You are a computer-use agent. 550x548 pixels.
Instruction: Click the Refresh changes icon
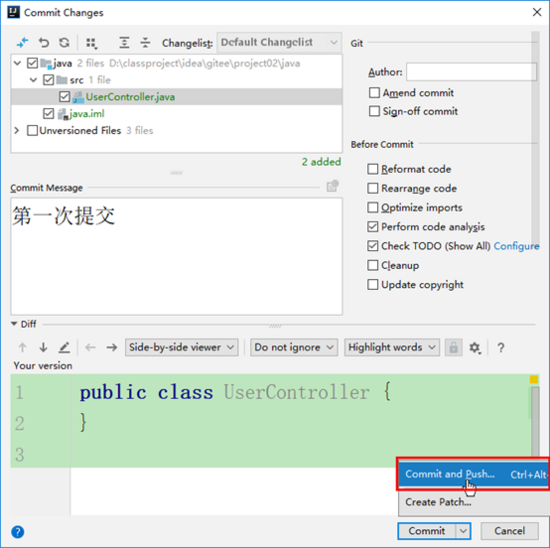click(64, 43)
